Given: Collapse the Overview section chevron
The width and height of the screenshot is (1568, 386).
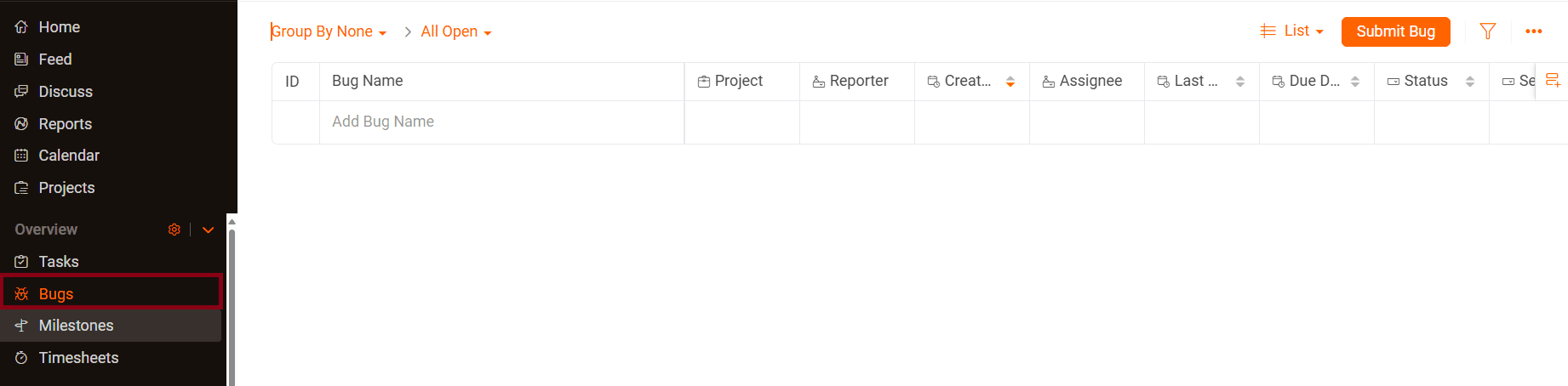Looking at the screenshot, I should (x=208, y=230).
